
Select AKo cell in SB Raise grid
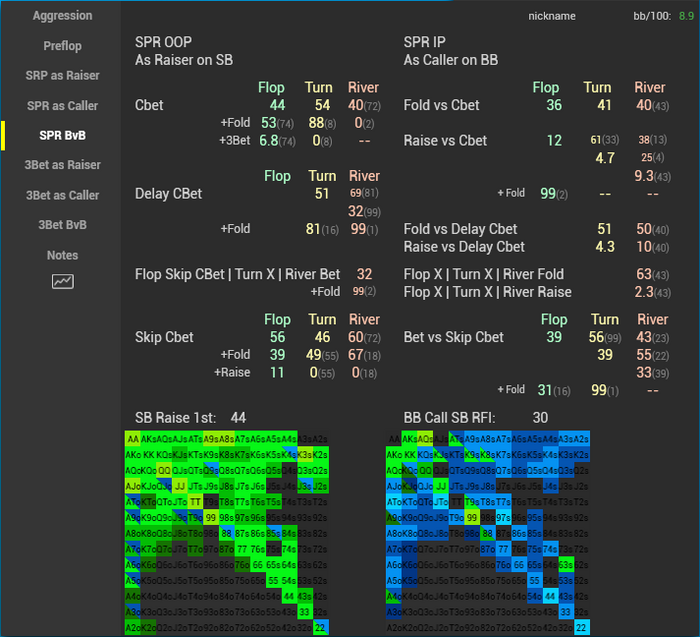point(133,454)
